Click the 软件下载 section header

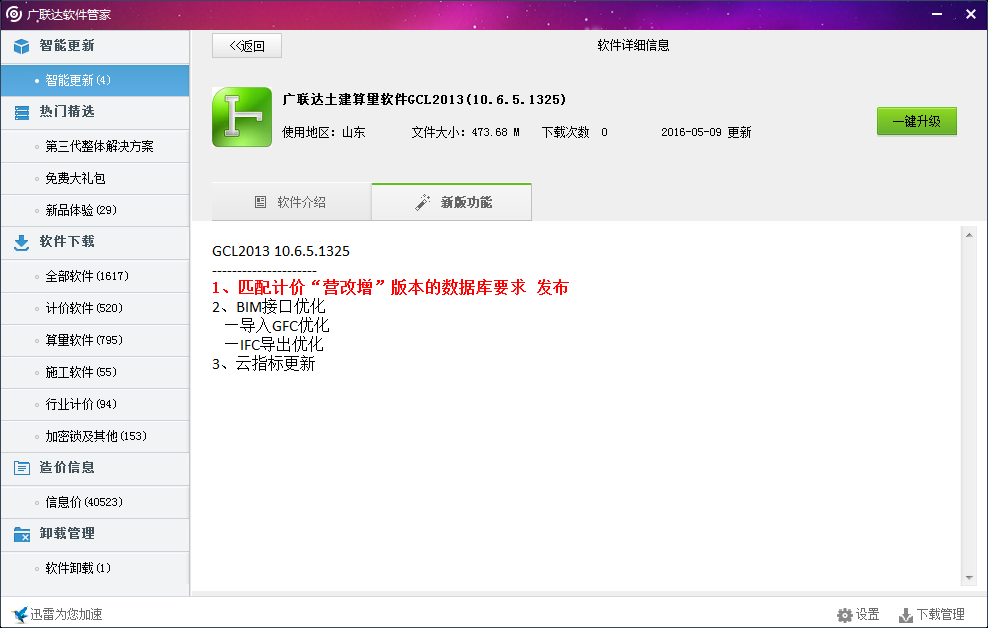coord(95,242)
